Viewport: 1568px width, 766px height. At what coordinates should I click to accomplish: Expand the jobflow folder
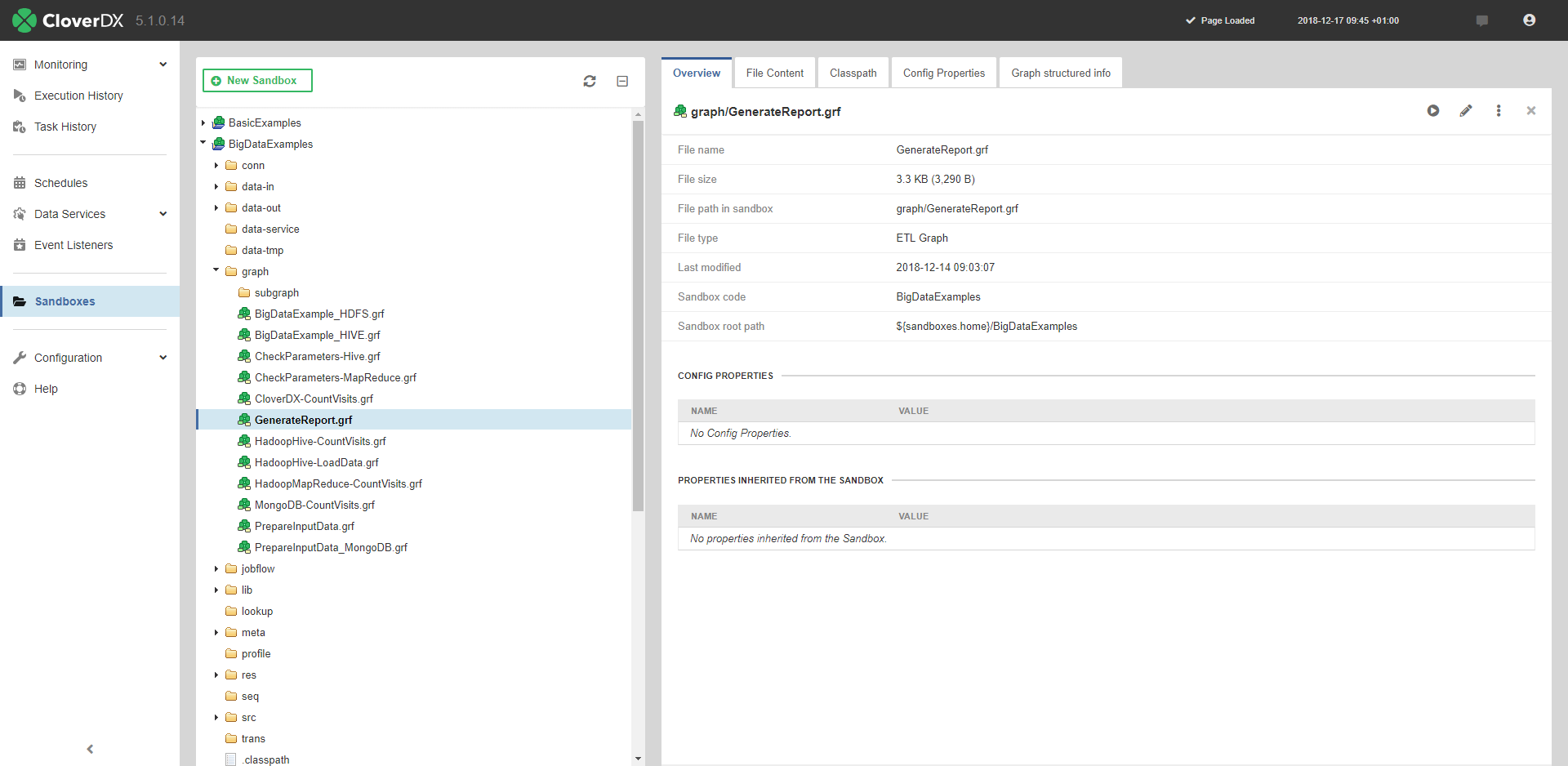[216, 568]
